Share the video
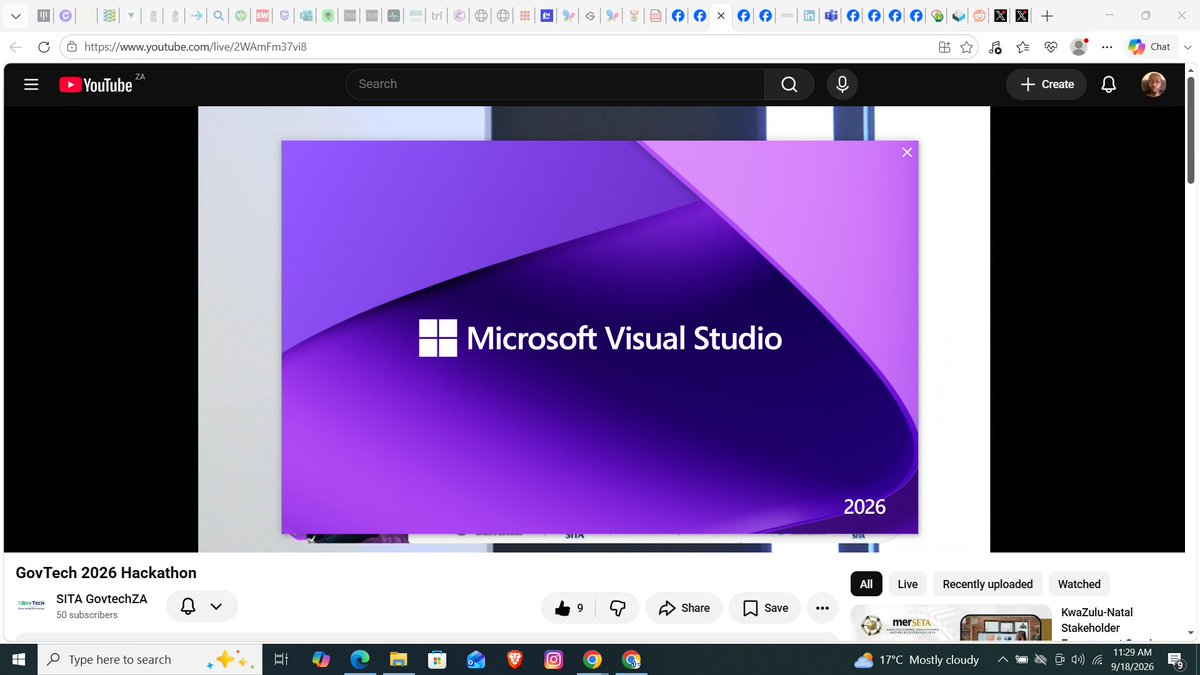Screen dimensions: 1200x675 click(x=684, y=608)
